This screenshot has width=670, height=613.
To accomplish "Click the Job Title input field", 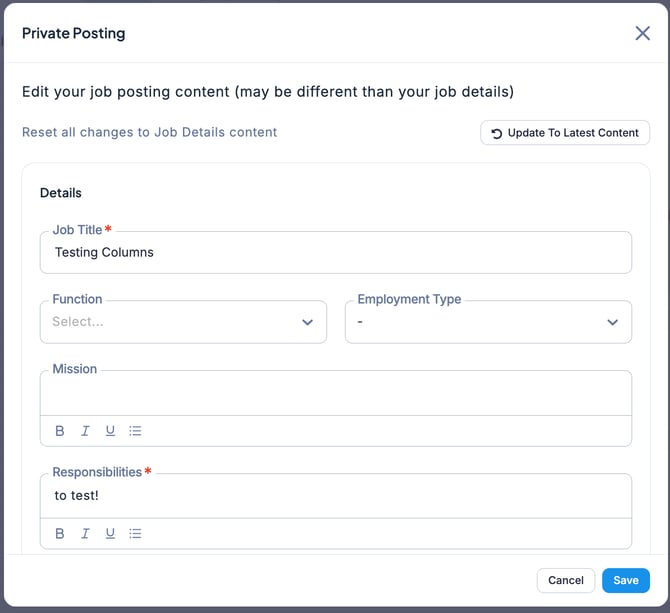I will pyautogui.click(x=335, y=253).
